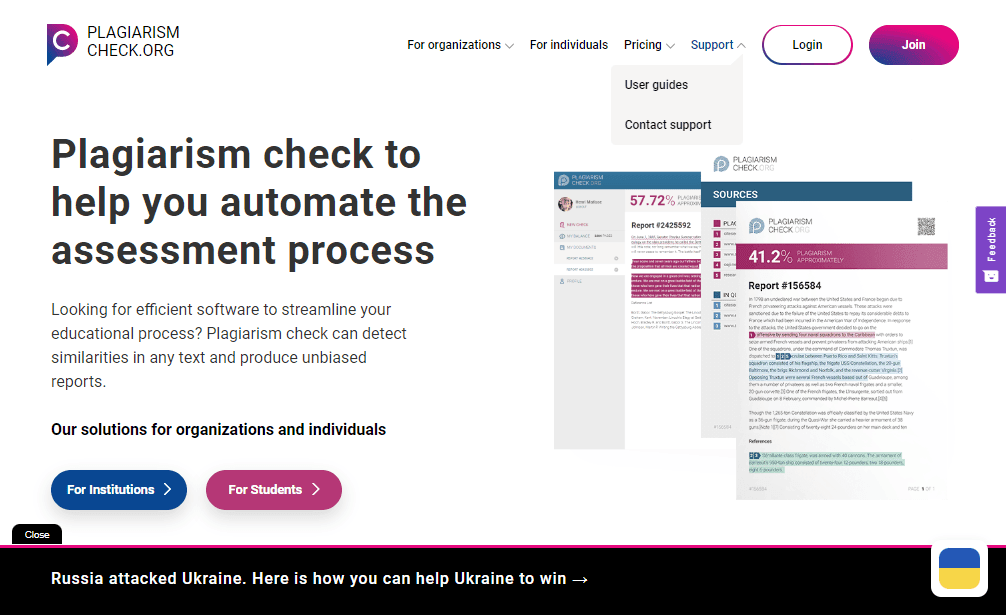
Task: Choose Contact support menu entry
Action: click(668, 124)
